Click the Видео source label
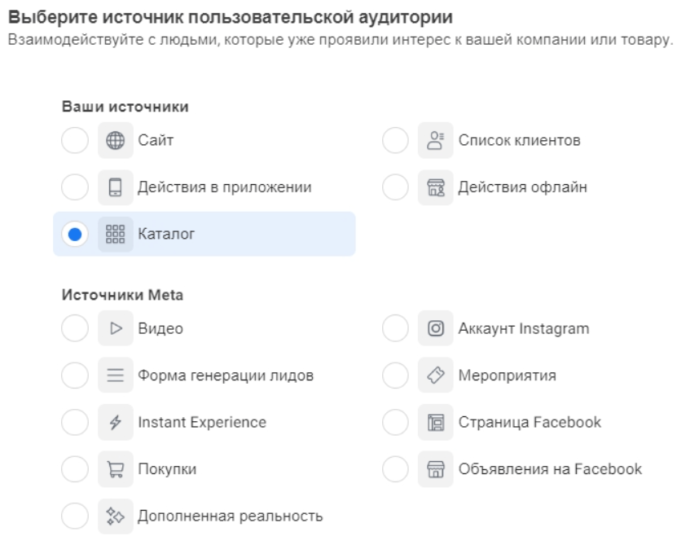 pyautogui.click(x=160, y=329)
